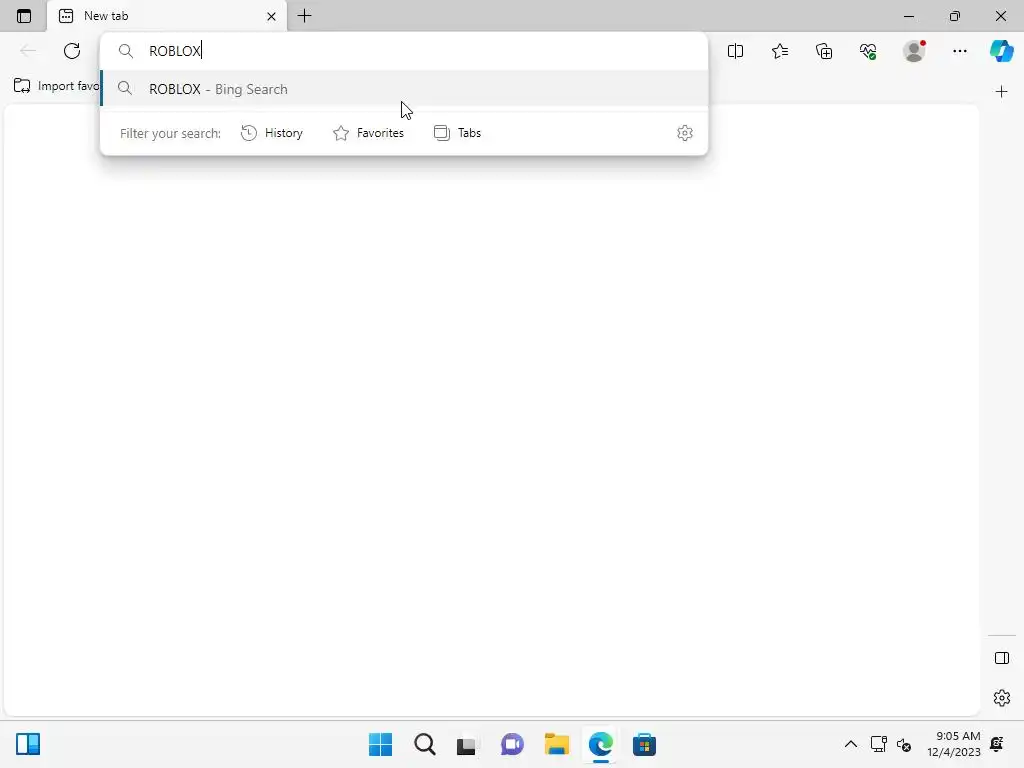The image size is (1024, 768).
Task: Show hidden system tray icons chevron
Action: click(x=850, y=744)
